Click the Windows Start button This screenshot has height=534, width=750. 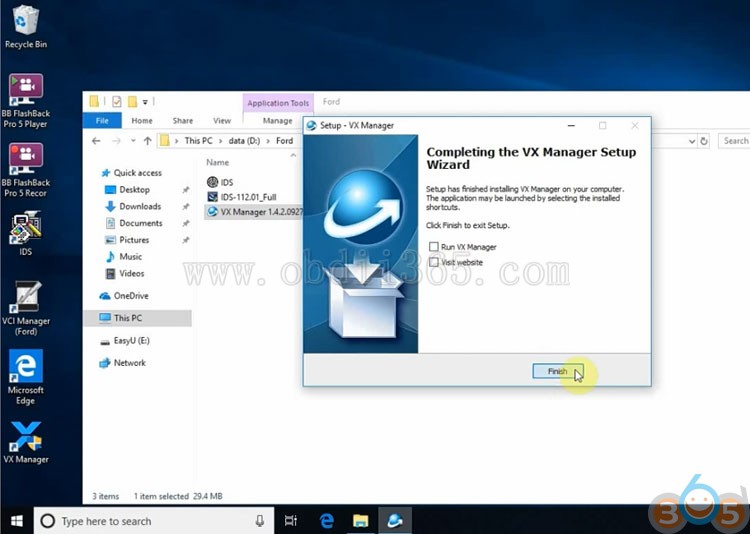coord(16,521)
